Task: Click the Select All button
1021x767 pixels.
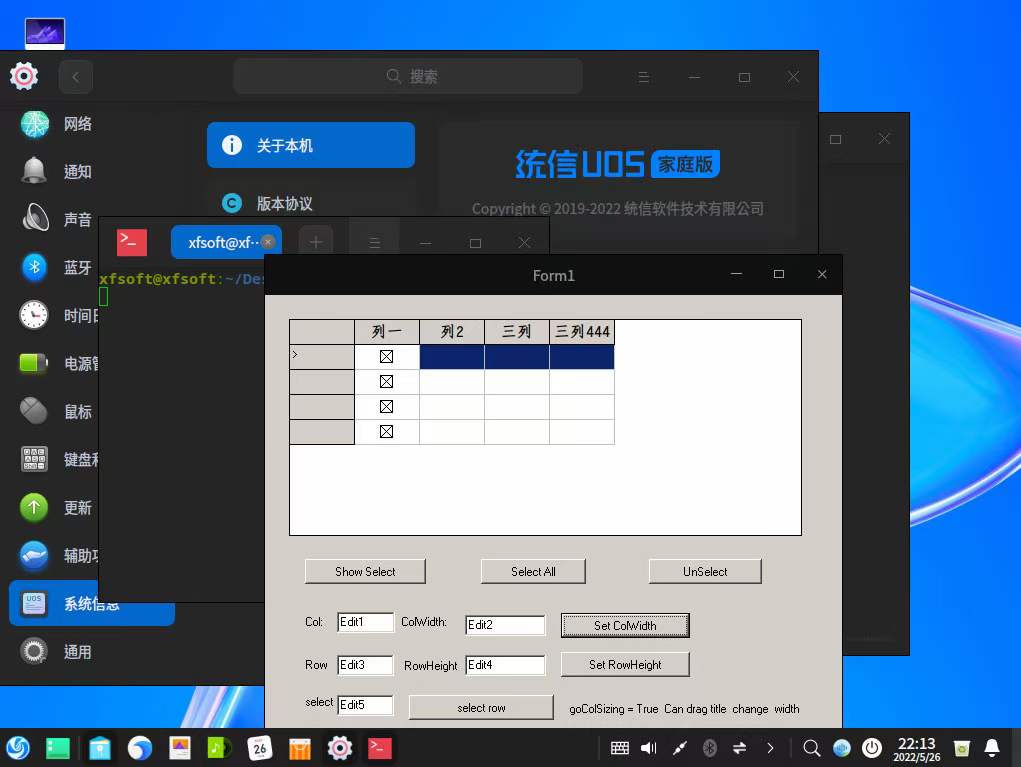Action: click(x=533, y=571)
